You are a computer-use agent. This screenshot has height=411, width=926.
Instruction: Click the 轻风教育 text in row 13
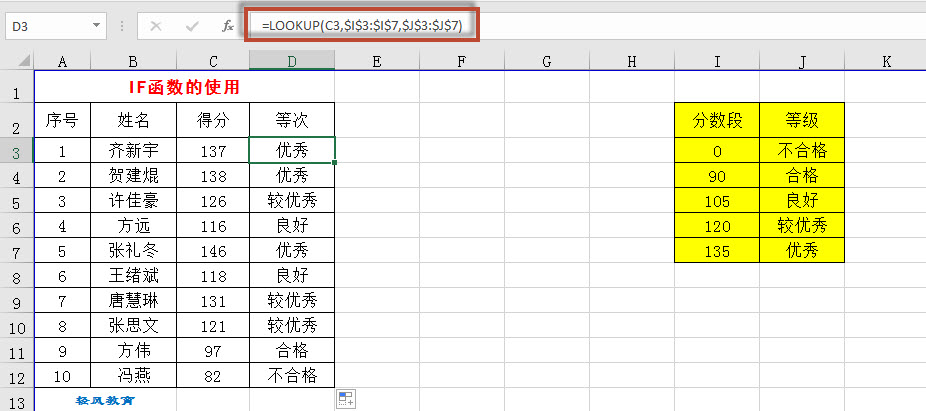[x=105, y=400]
